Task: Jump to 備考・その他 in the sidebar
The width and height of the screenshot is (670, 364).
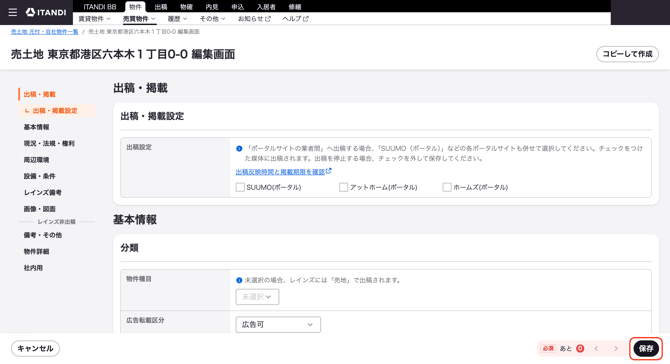Action: point(43,235)
